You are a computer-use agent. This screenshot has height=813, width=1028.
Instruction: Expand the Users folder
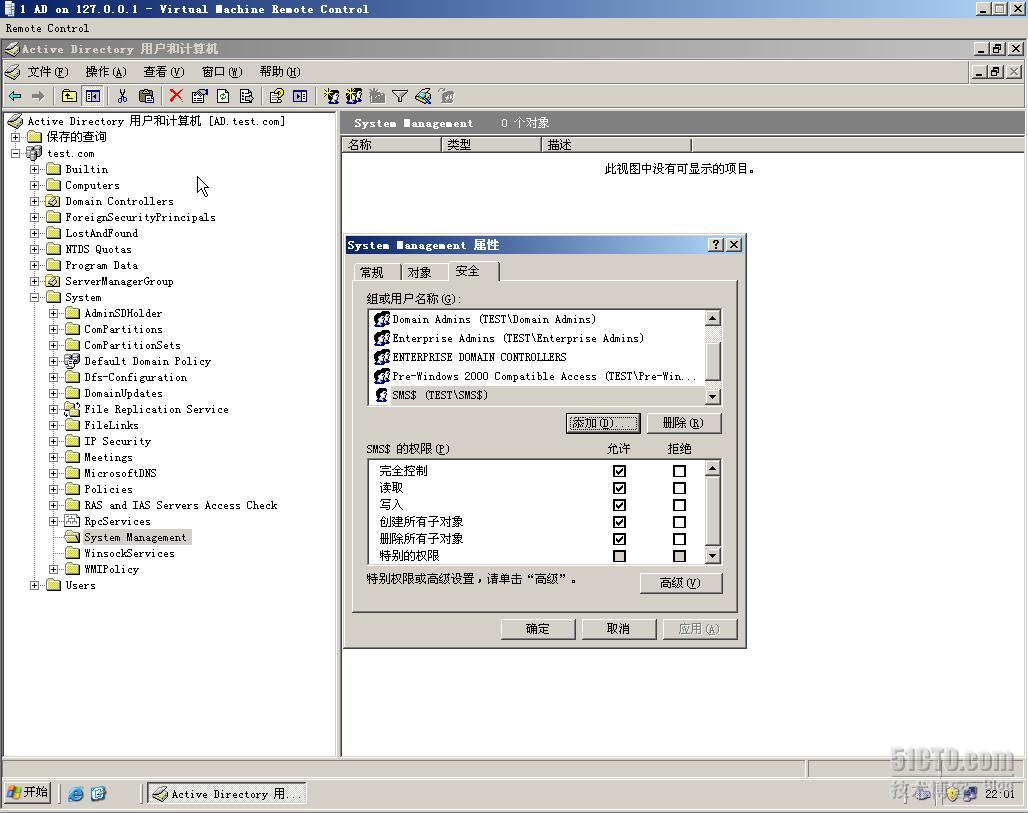34,585
